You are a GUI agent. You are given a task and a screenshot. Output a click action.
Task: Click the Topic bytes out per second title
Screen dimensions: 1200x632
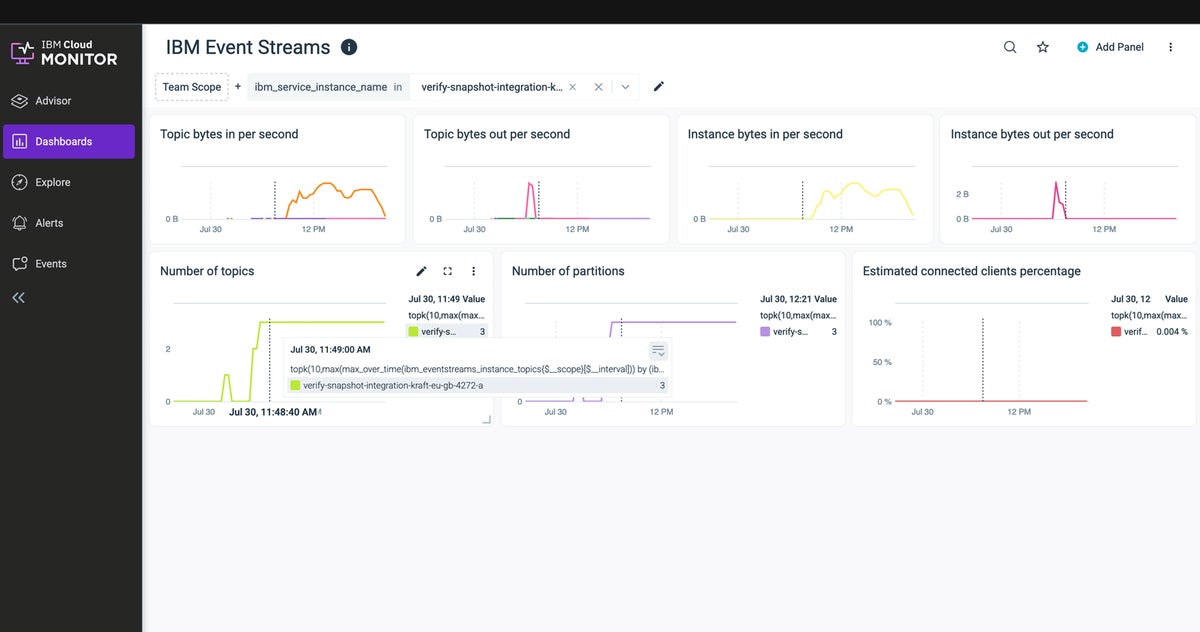(x=497, y=134)
